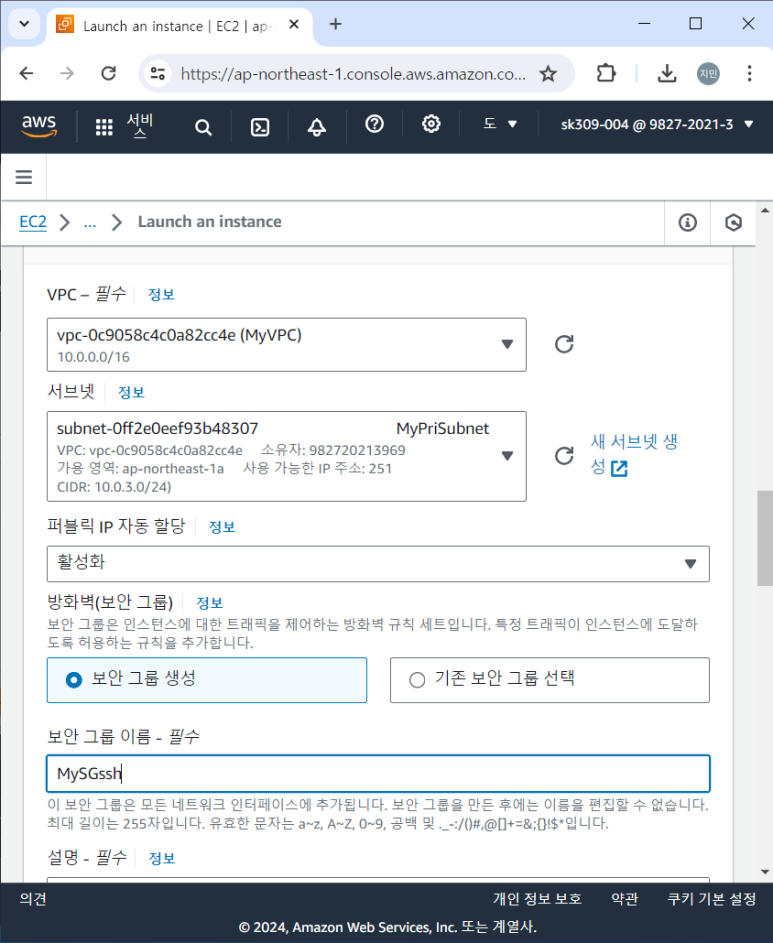
Task: Open the tab search dropdown chevron
Action: 24,24
